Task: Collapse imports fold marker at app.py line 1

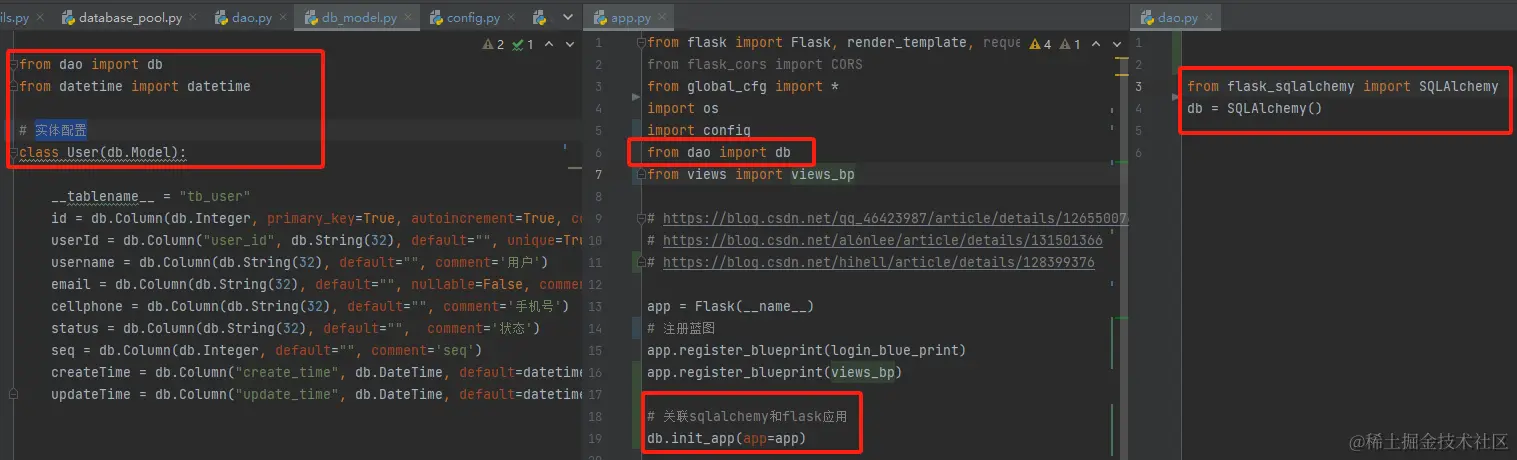Action: pos(641,42)
